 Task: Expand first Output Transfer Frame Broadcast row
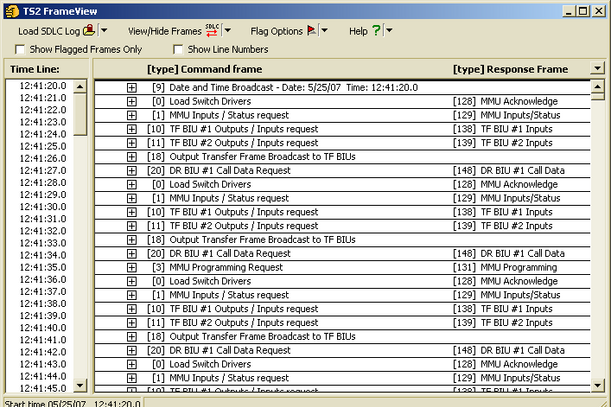click(x=132, y=157)
